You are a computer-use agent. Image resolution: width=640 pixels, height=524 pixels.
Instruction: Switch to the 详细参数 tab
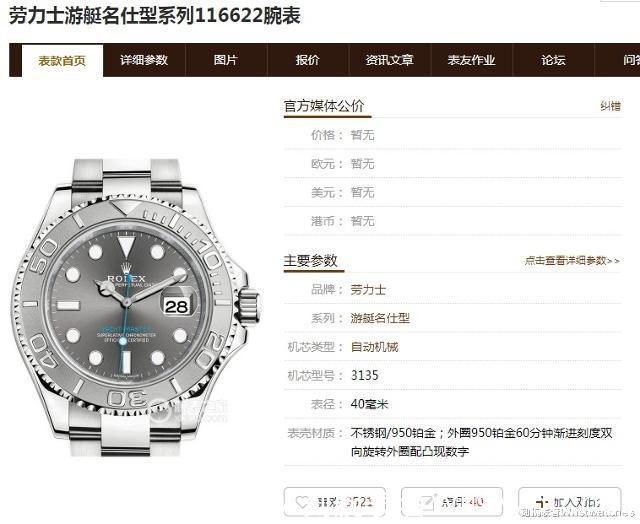tap(144, 60)
